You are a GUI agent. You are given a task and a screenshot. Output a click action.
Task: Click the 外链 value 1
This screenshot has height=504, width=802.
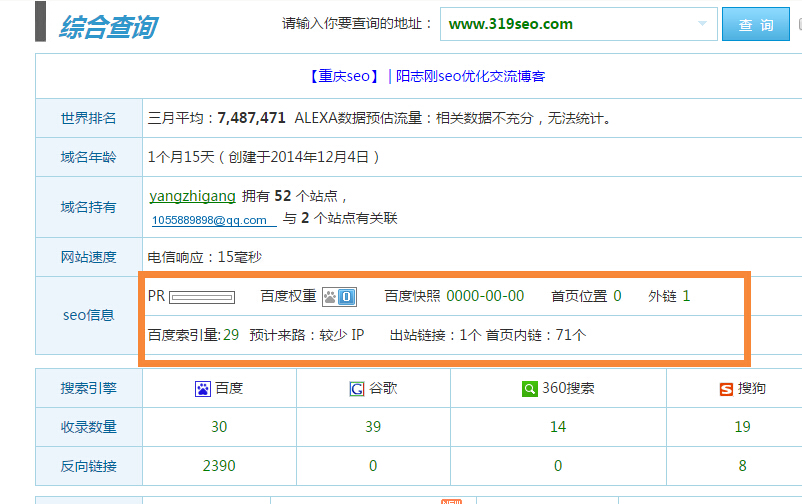tap(686, 296)
